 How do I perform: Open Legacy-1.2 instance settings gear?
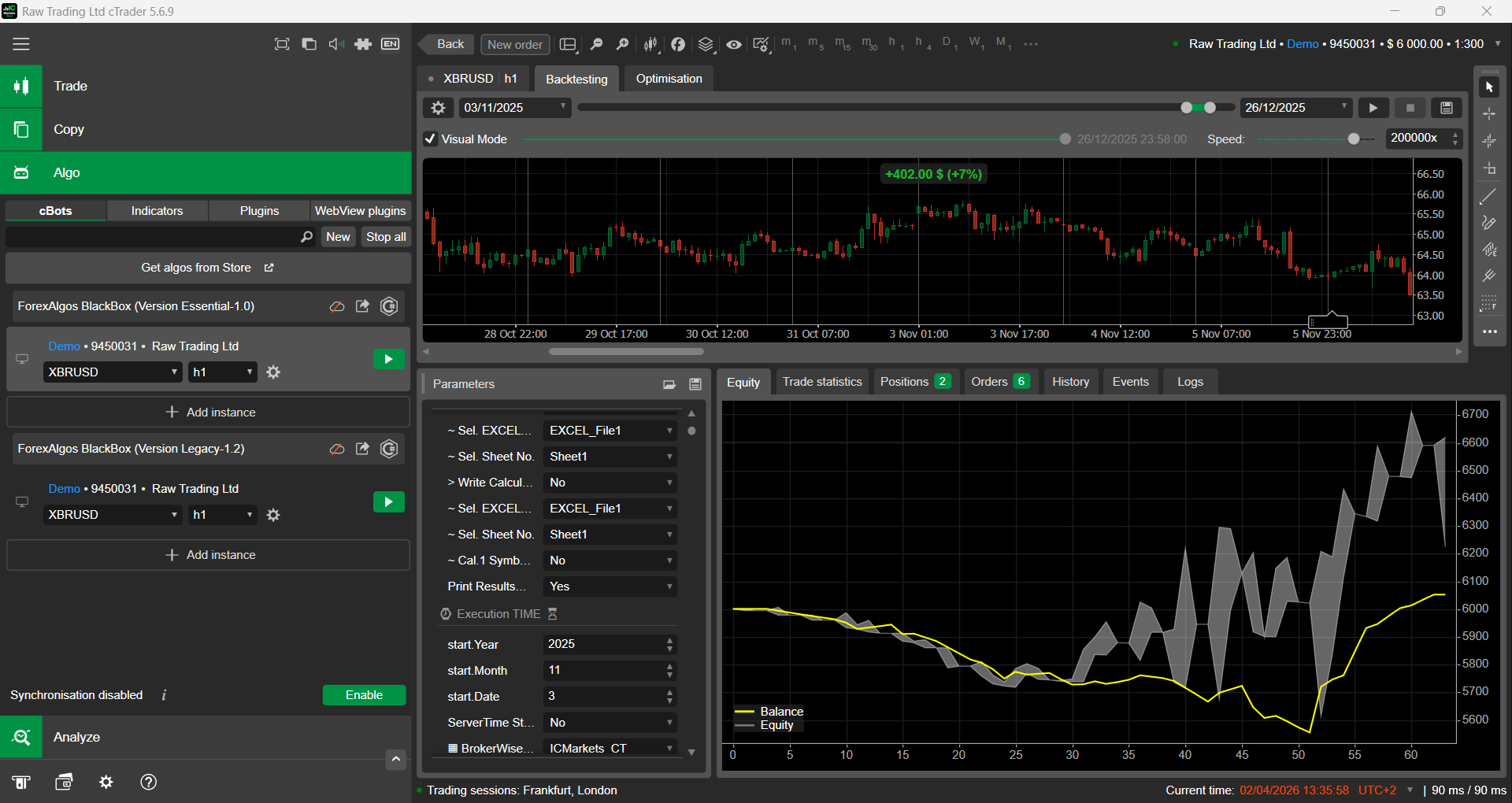[273, 515]
